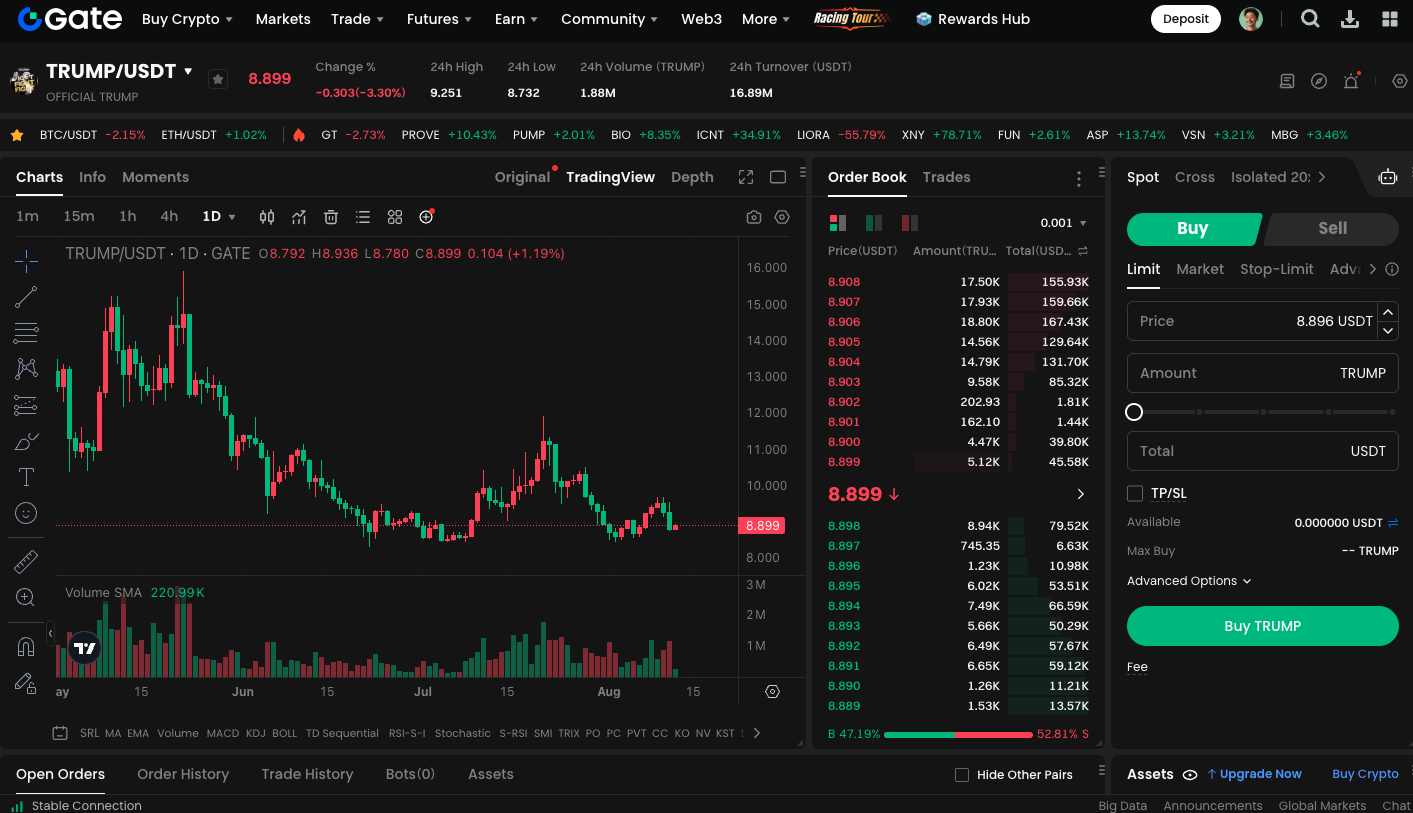Switch to the Stop-Limit order tab
Viewport: 1413px width, 813px height.
click(1277, 269)
